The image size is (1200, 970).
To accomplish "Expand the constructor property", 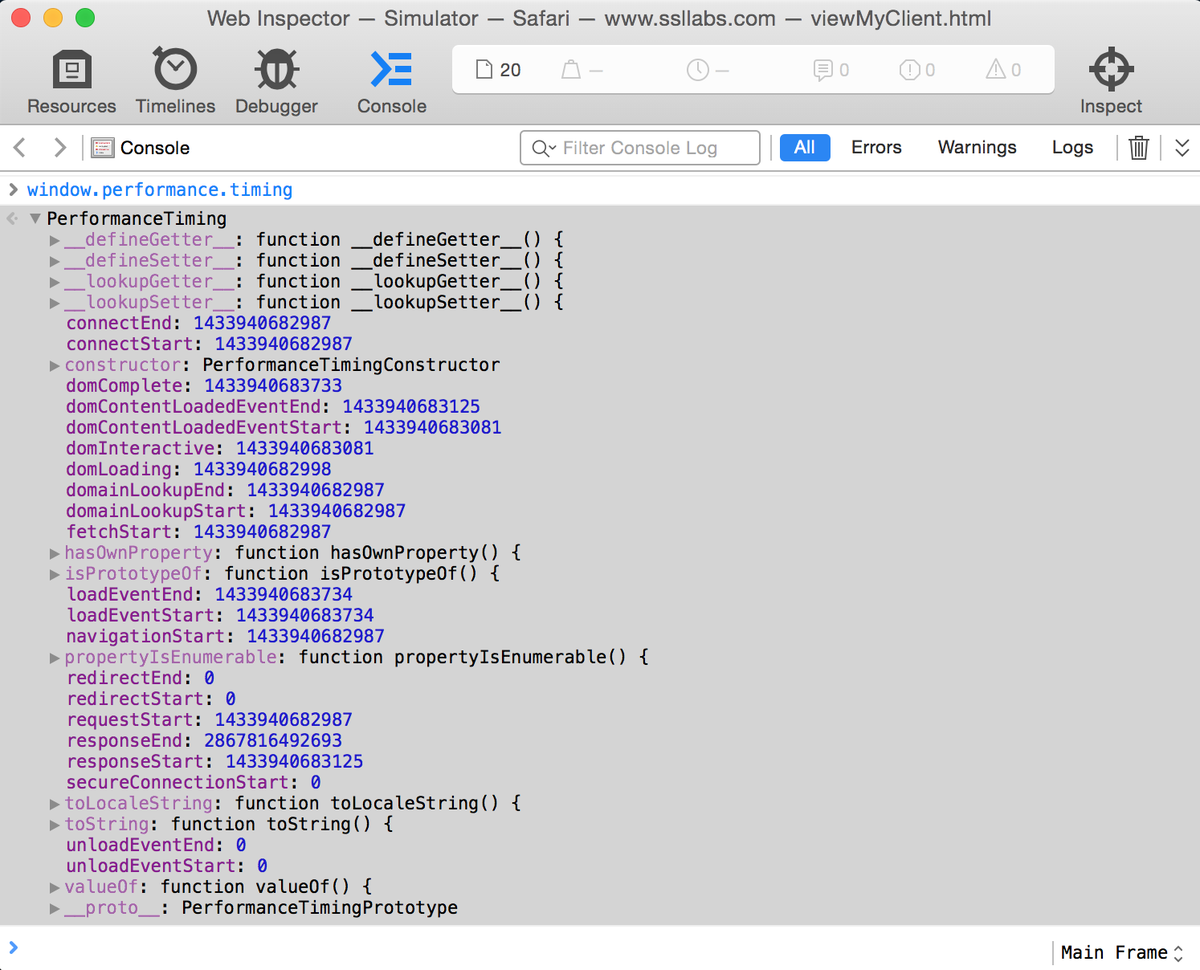I will (x=55, y=365).
